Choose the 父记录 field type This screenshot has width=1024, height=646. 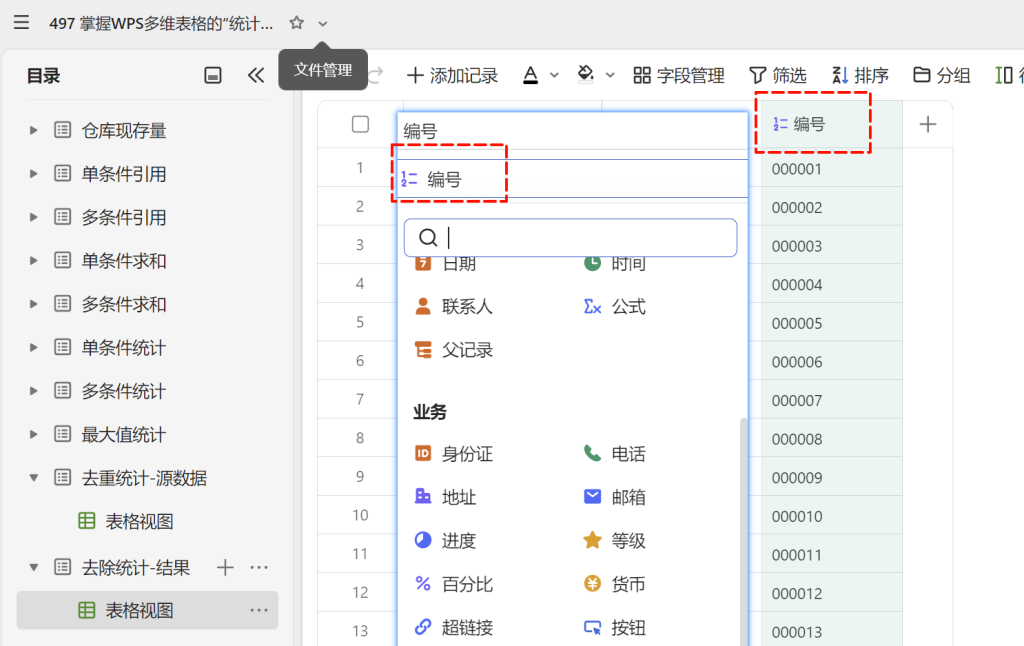[x=453, y=350]
